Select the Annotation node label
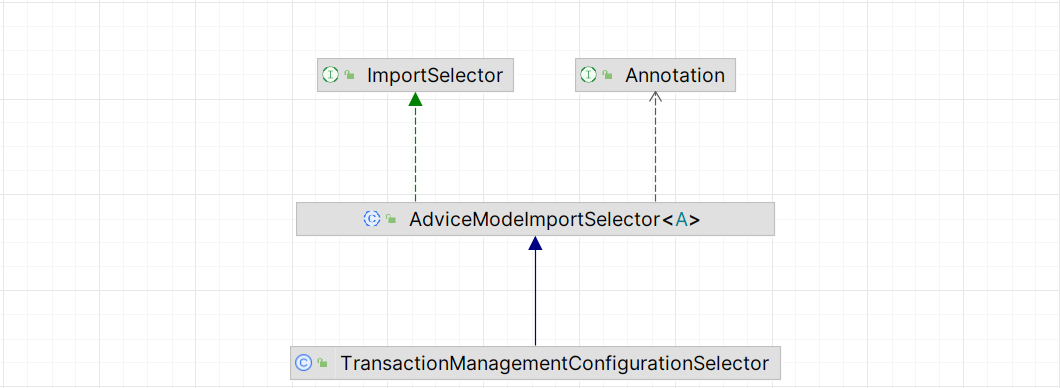The width and height of the screenshot is (1060, 388). pyautogui.click(x=675, y=76)
